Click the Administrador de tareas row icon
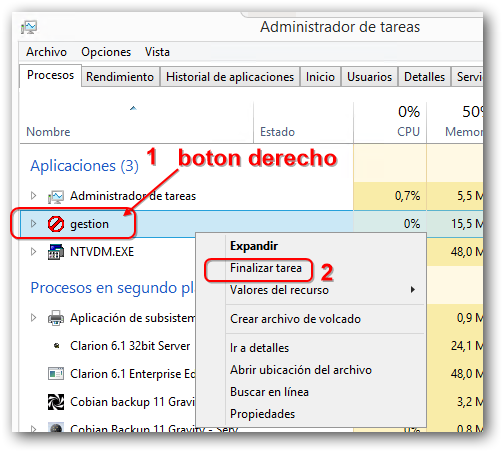This screenshot has height=452, width=503. (x=56, y=196)
